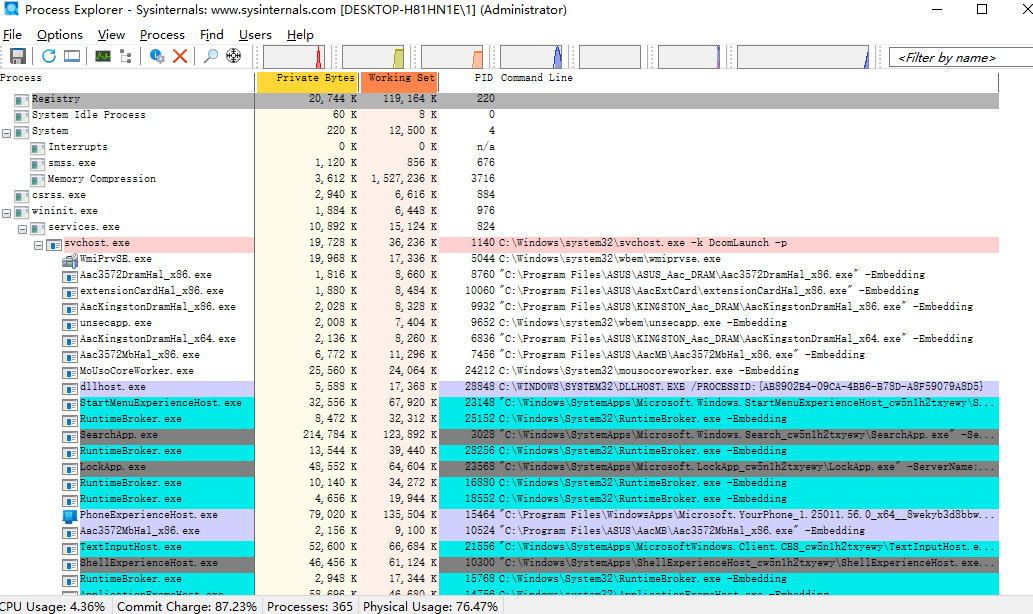Click the blue I/O activity mini graph

(x=531, y=57)
